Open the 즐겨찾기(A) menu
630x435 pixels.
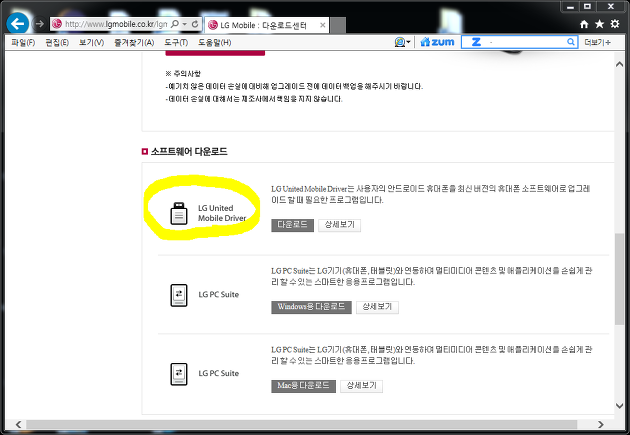click(134, 43)
